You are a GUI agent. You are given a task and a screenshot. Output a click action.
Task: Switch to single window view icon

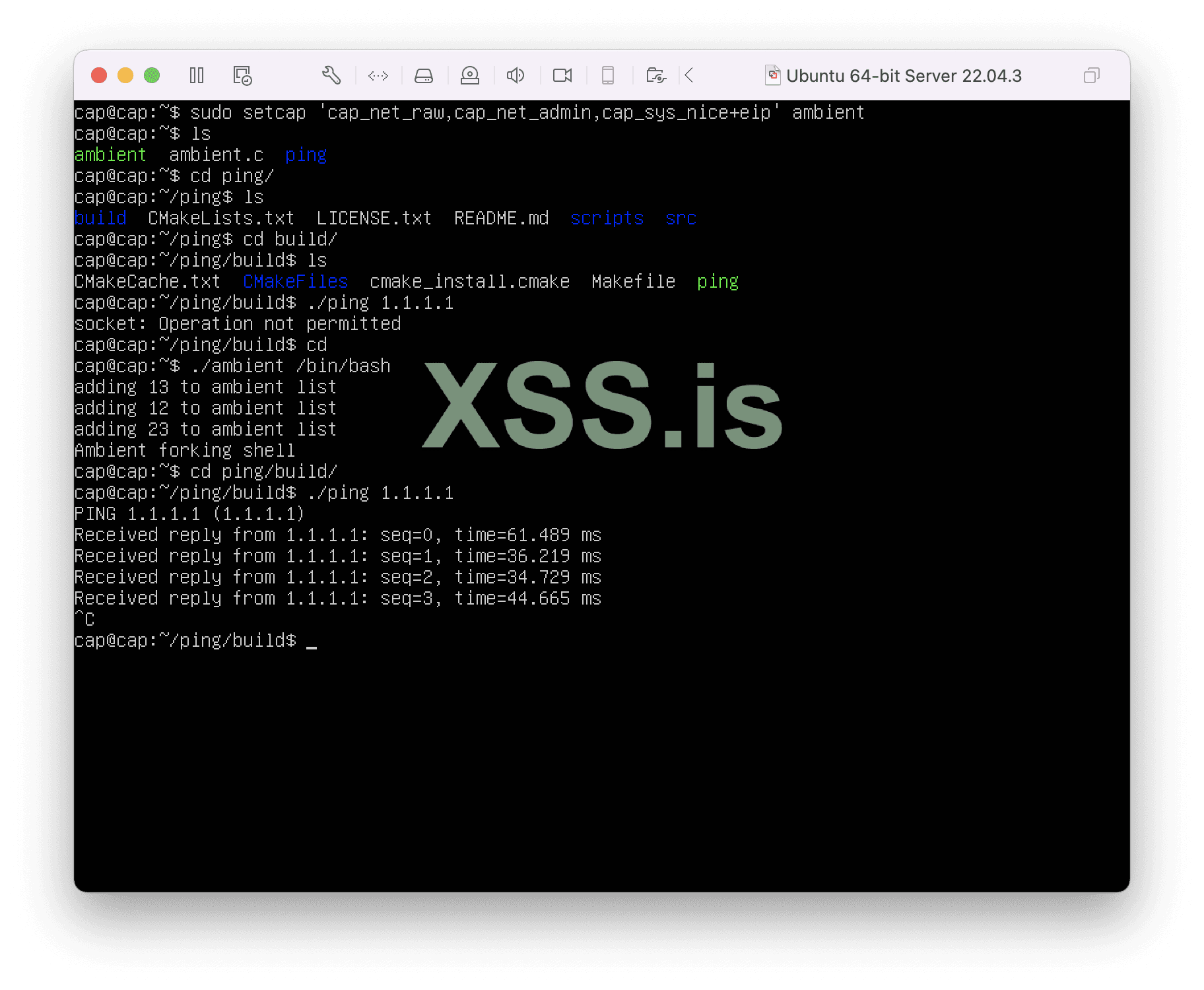pyautogui.click(x=1092, y=76)
